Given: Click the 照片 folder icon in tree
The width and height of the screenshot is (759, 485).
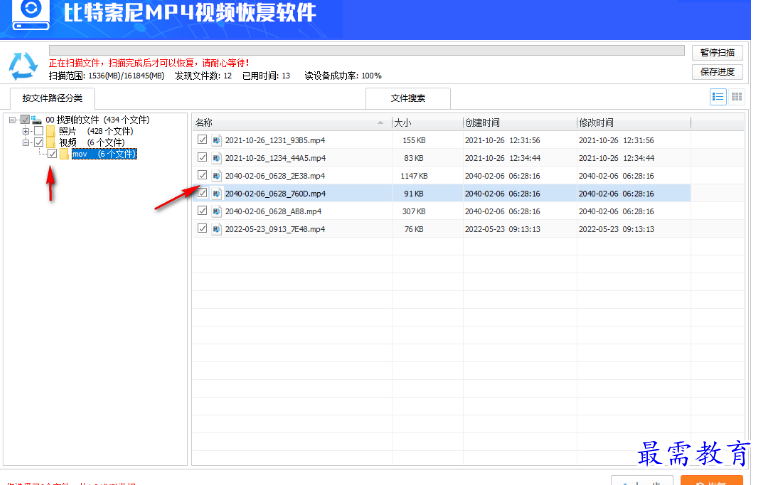Looking at the screenshot, I should point(51,131).
